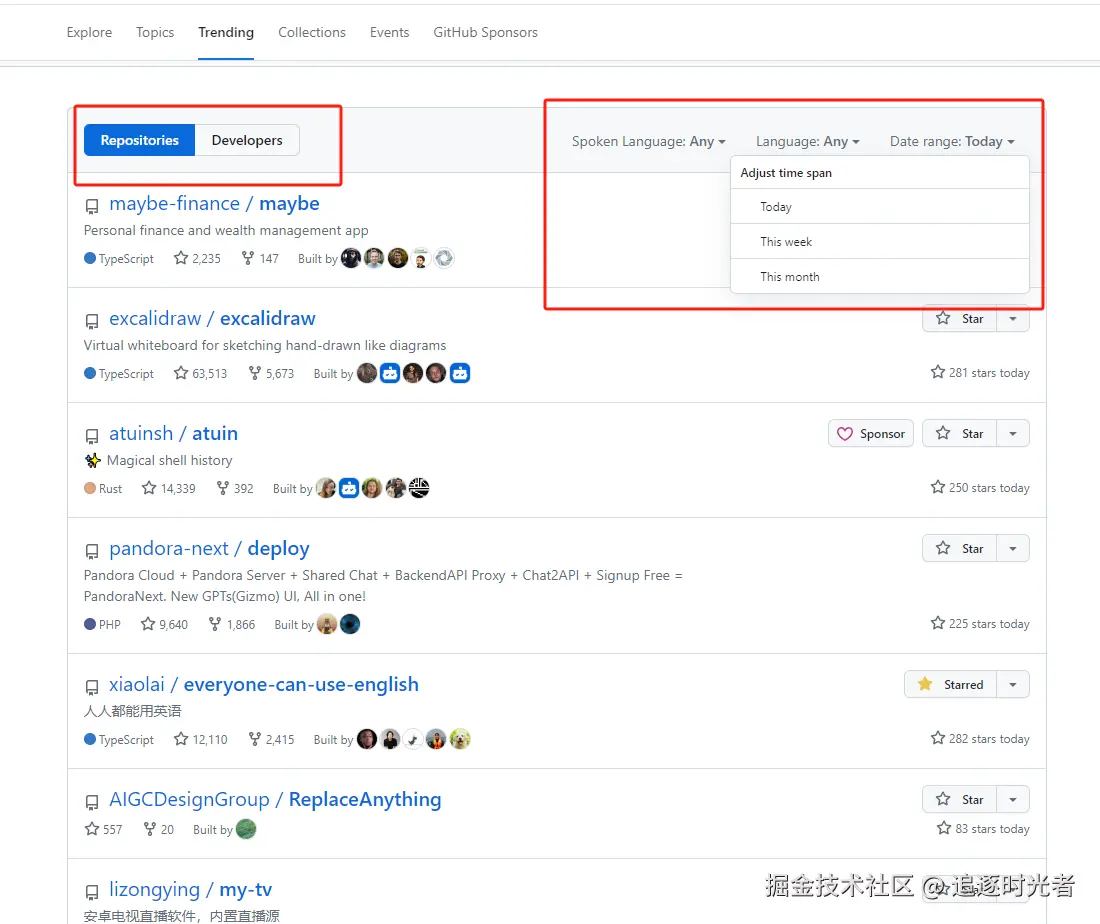
Task: View 14,339 stargazers of atuin
Action: [x=168, y=488]
